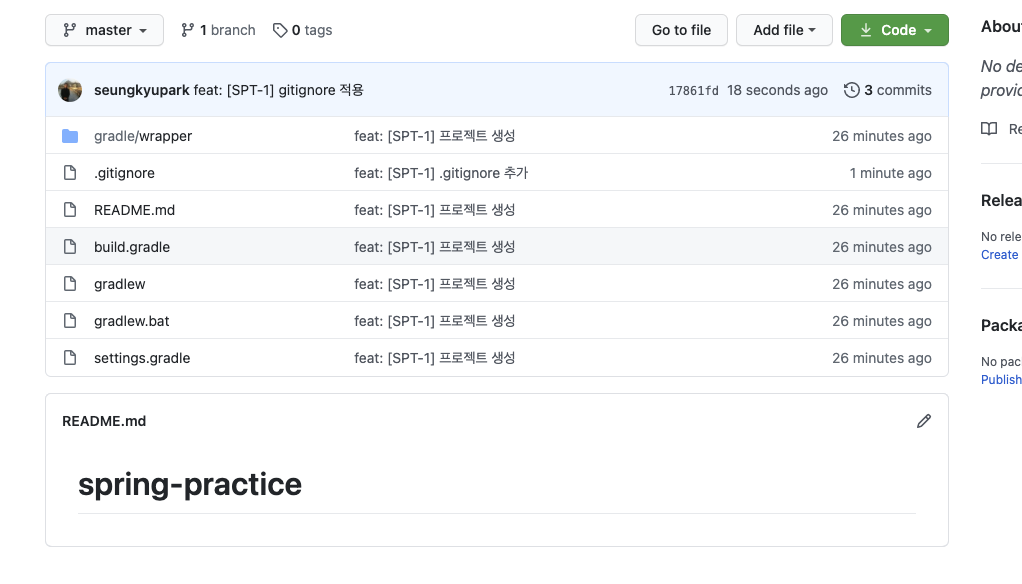Click the gradlew.bat file icon
This screenshot has height=584, width=1022.
(70, 321)
